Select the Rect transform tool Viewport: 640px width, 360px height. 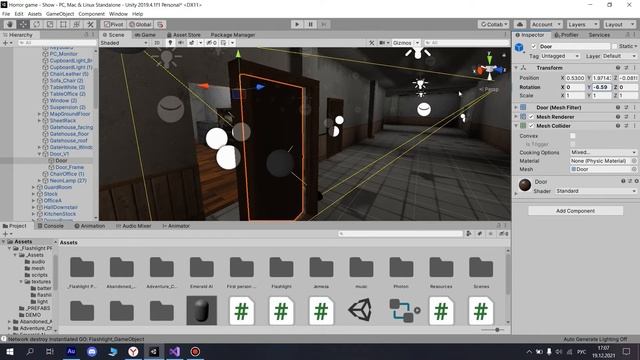63,24
